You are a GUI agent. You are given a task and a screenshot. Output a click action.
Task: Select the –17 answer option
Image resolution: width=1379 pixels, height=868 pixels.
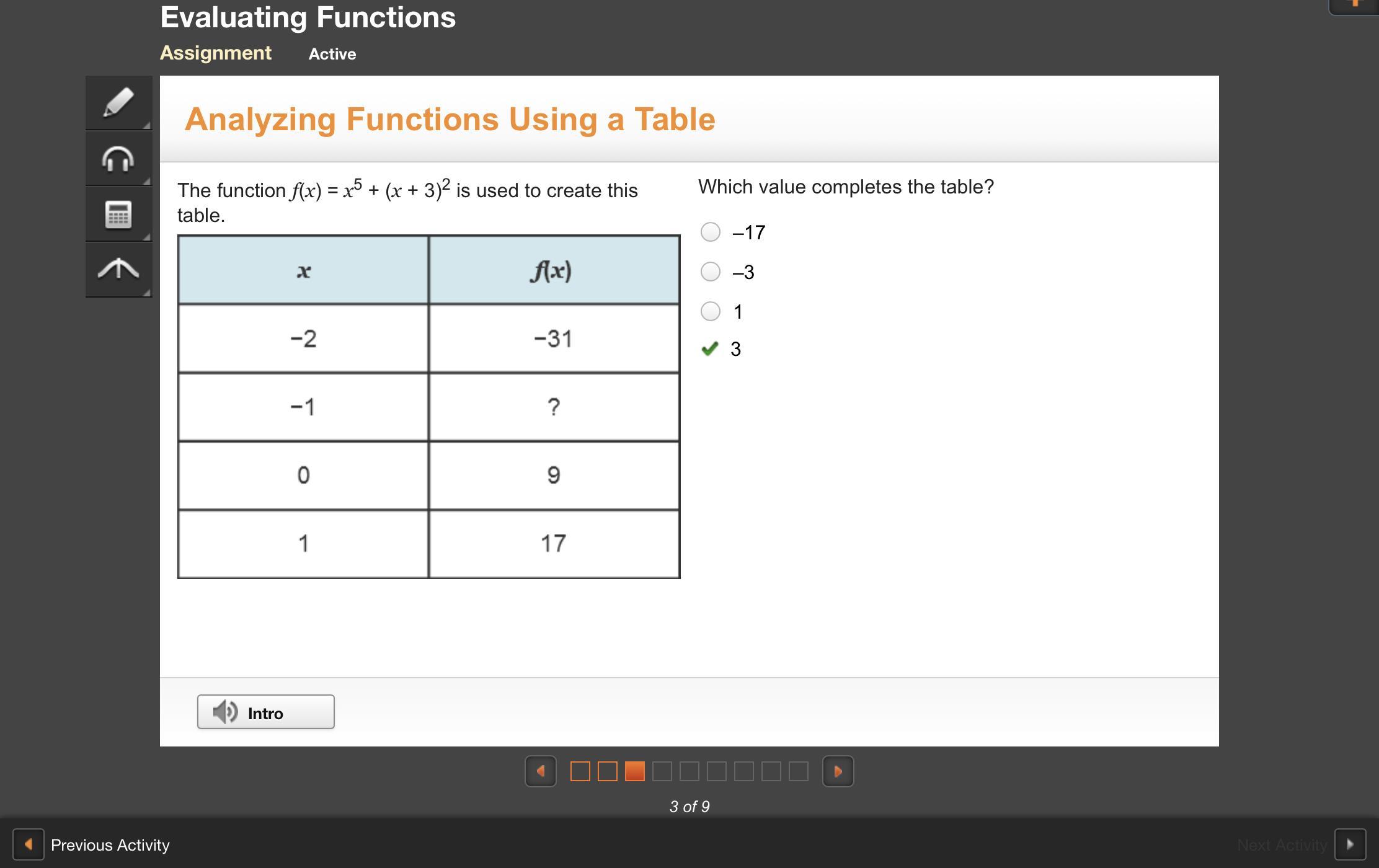[x=711, y=232]
